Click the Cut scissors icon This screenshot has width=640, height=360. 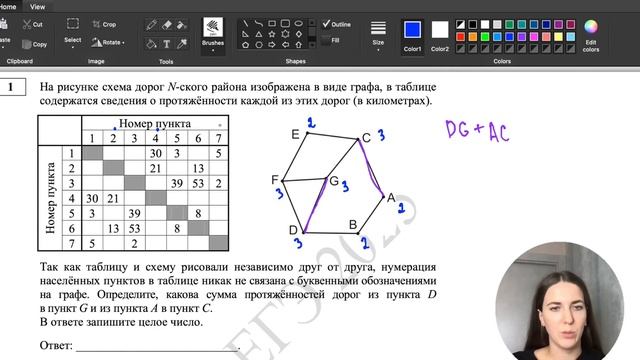(27, 24)
